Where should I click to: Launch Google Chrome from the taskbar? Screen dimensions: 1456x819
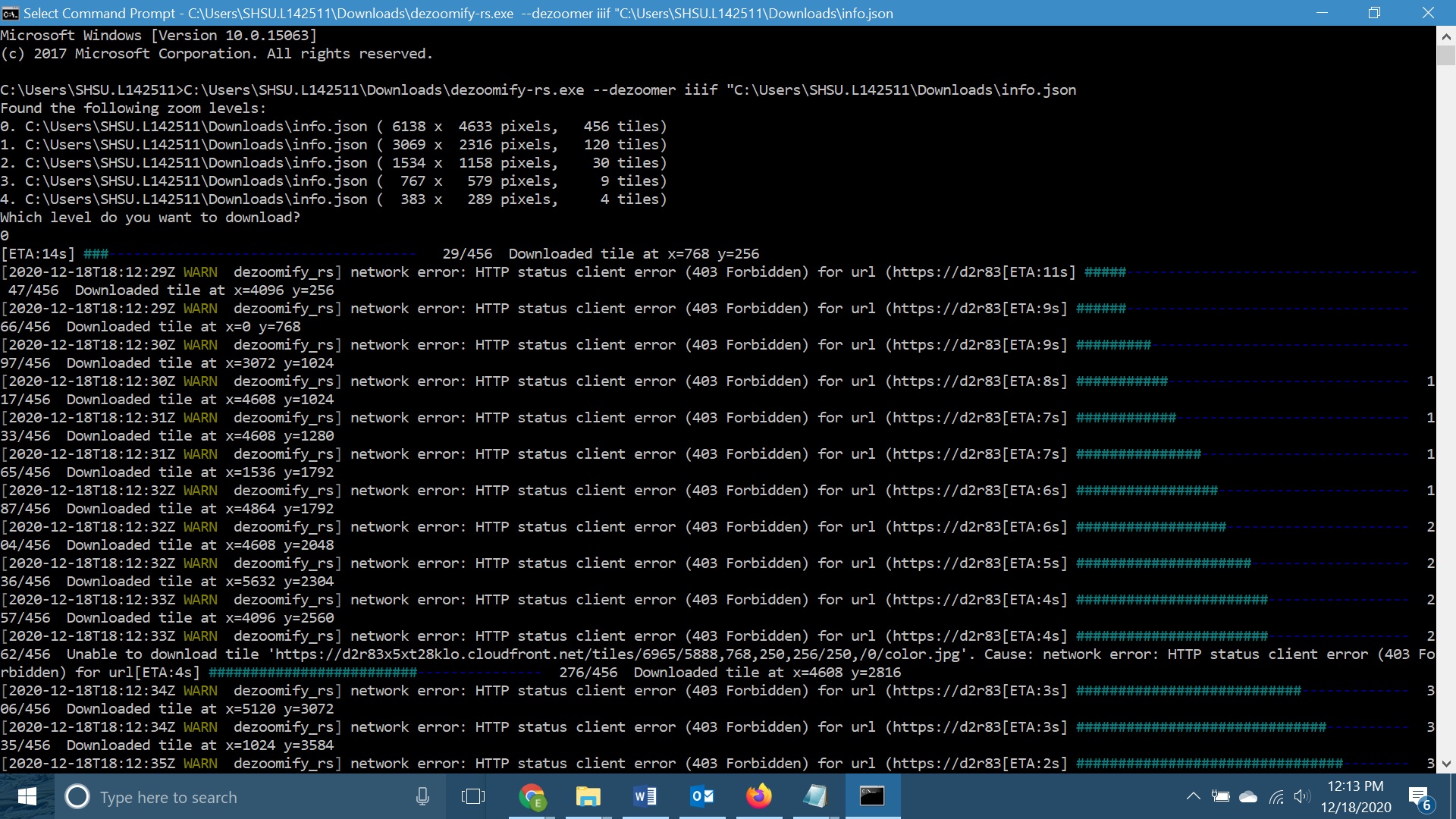(x=532, y=796)
